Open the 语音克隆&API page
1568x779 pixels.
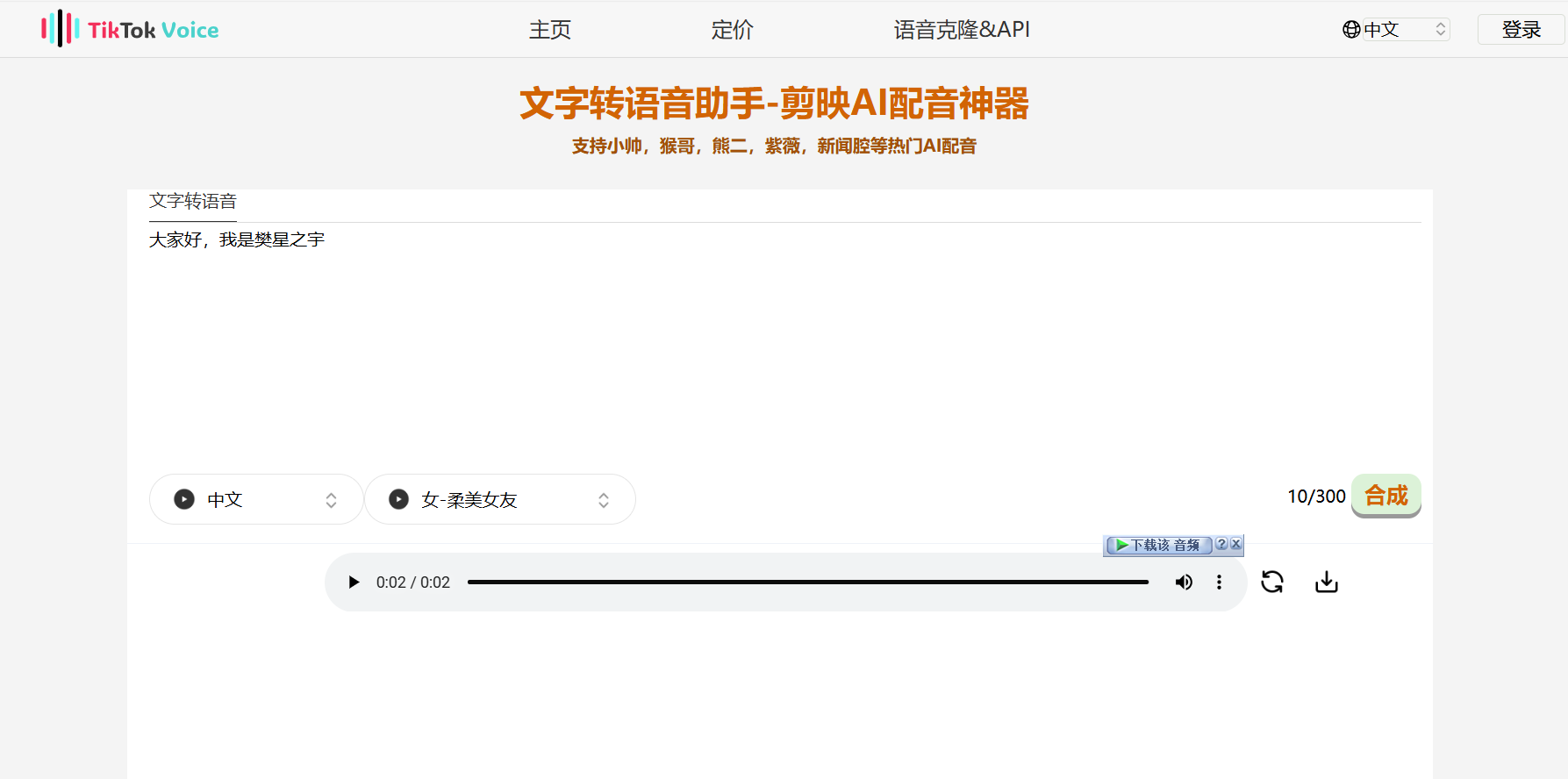click(x=962, y=30)
